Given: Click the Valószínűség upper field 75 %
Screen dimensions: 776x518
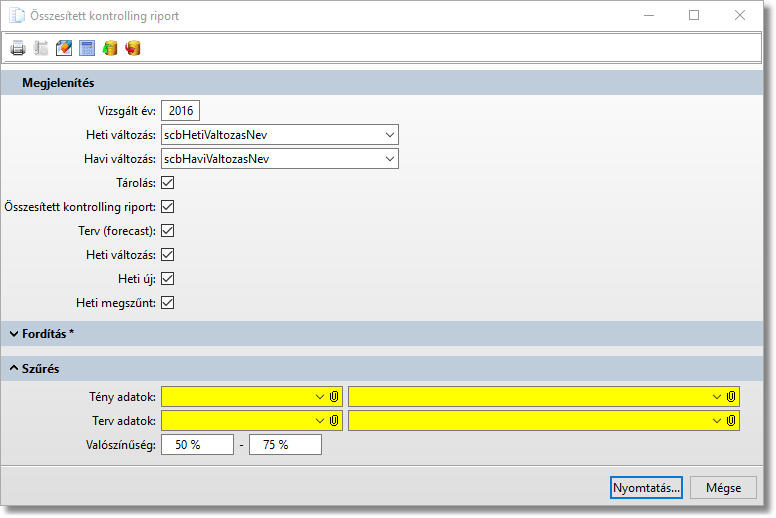Looking at the screenshot, I should 286,445.
